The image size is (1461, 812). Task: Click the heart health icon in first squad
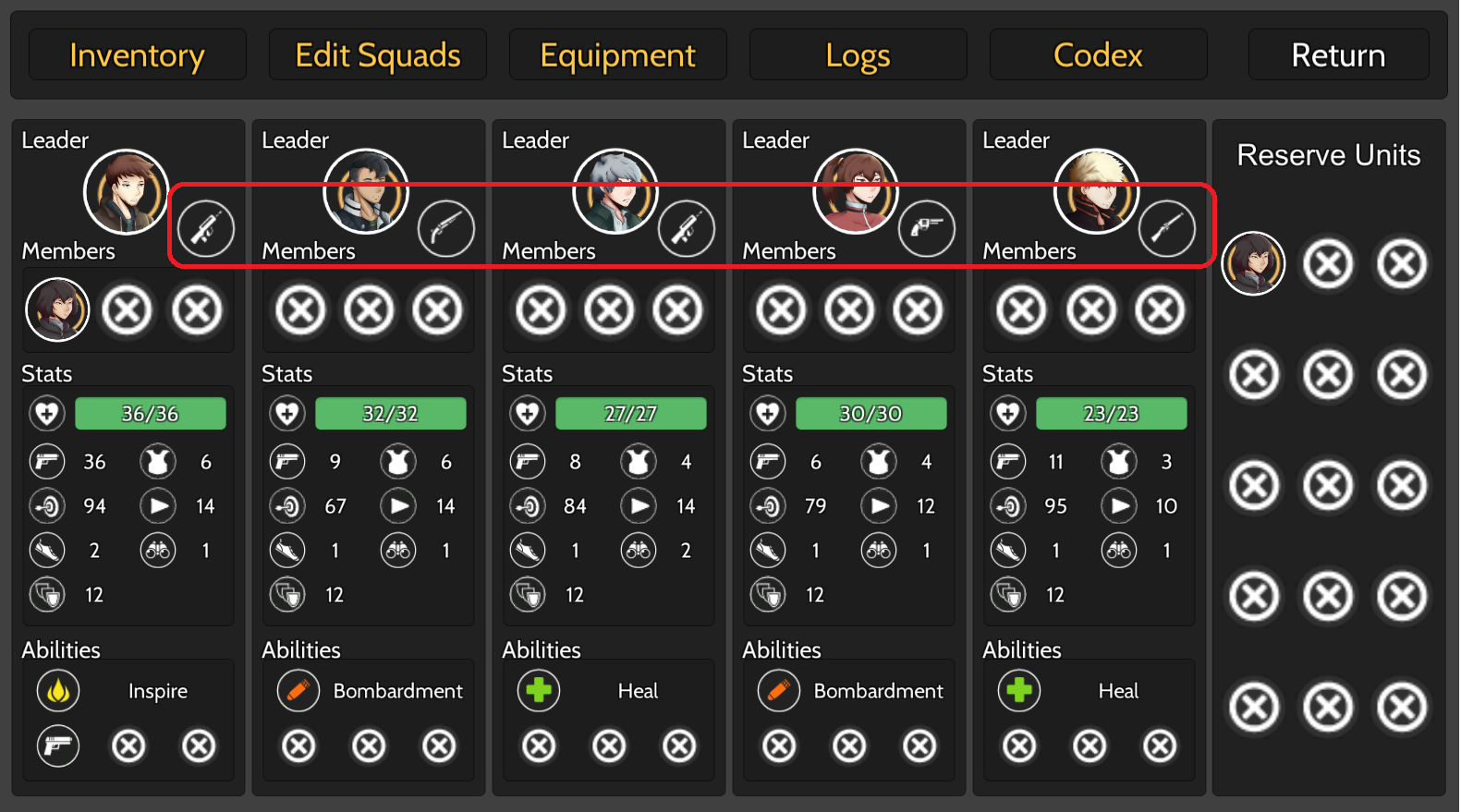pyautogui.click(x=47, y=414)
